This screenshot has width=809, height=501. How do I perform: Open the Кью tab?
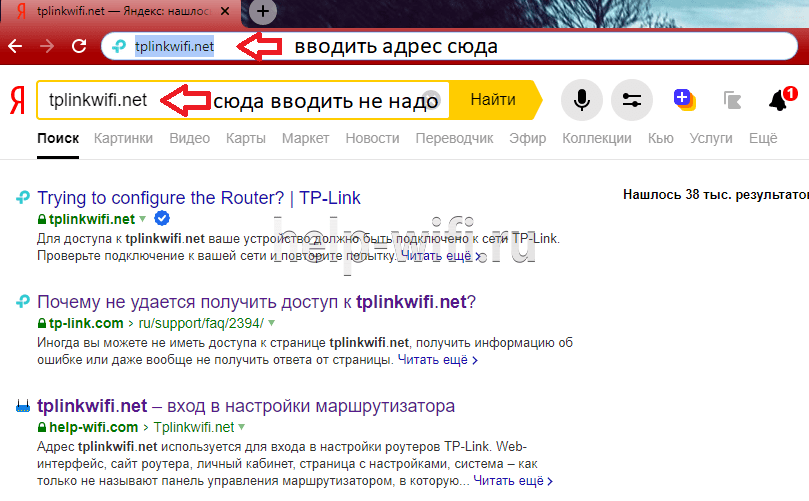point(660,138)
